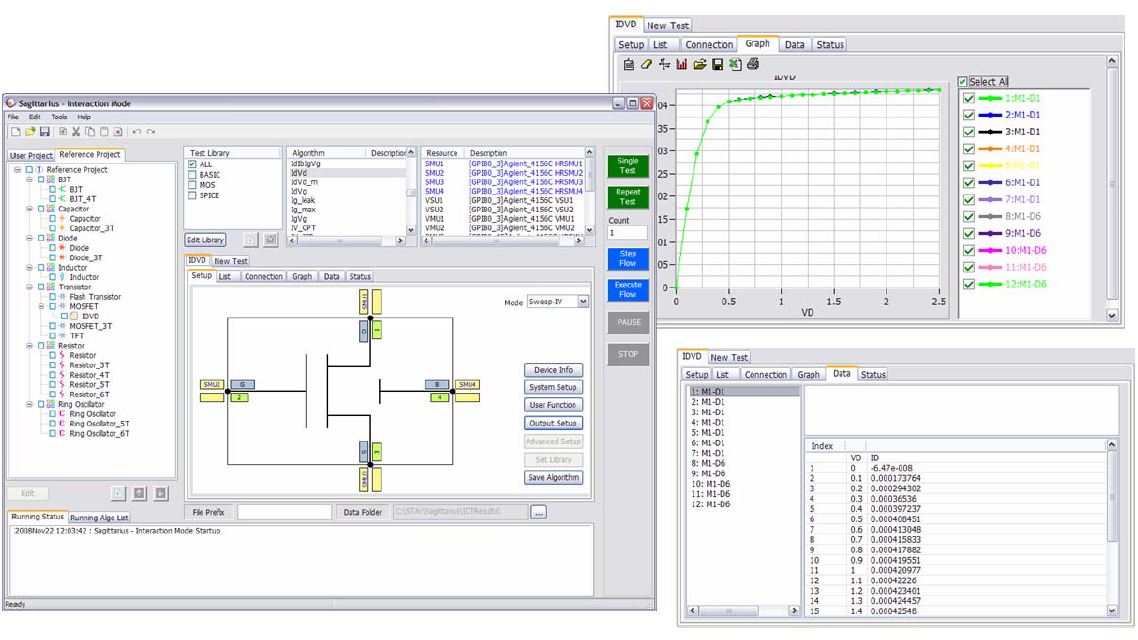Click the Open folder icon in Sagittarius toolbar
The height and width of the screenshot is (640, 1138).
[30, 131]
